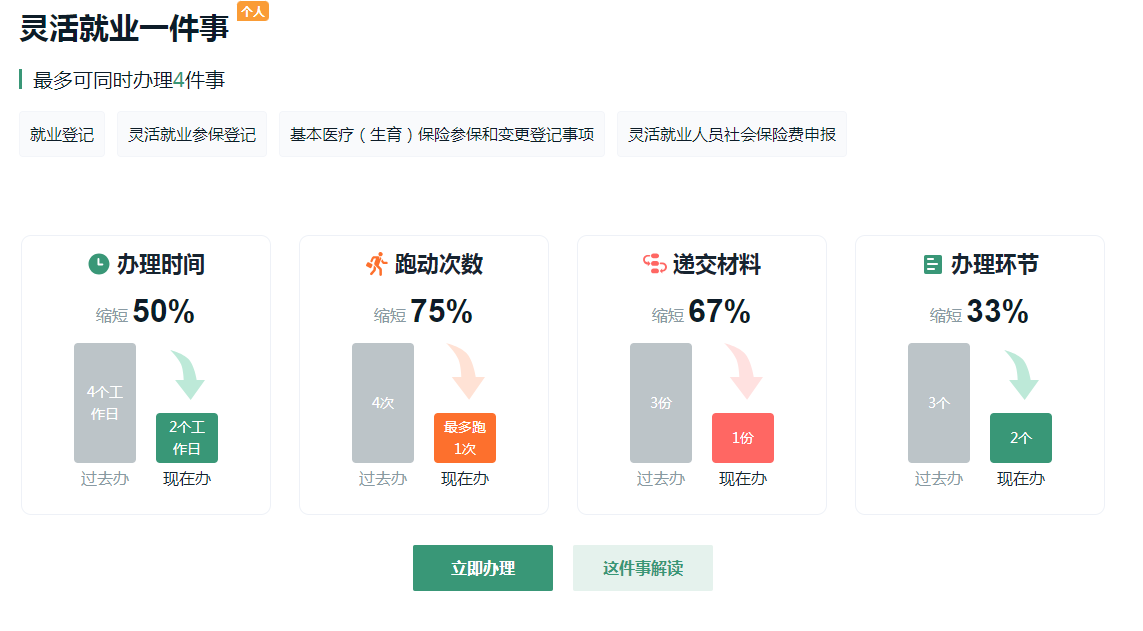Image resolution: width=1143 pixels, height=631 pixels.
Task: Open the 这件事解读 button
Action: coord(643,568)
